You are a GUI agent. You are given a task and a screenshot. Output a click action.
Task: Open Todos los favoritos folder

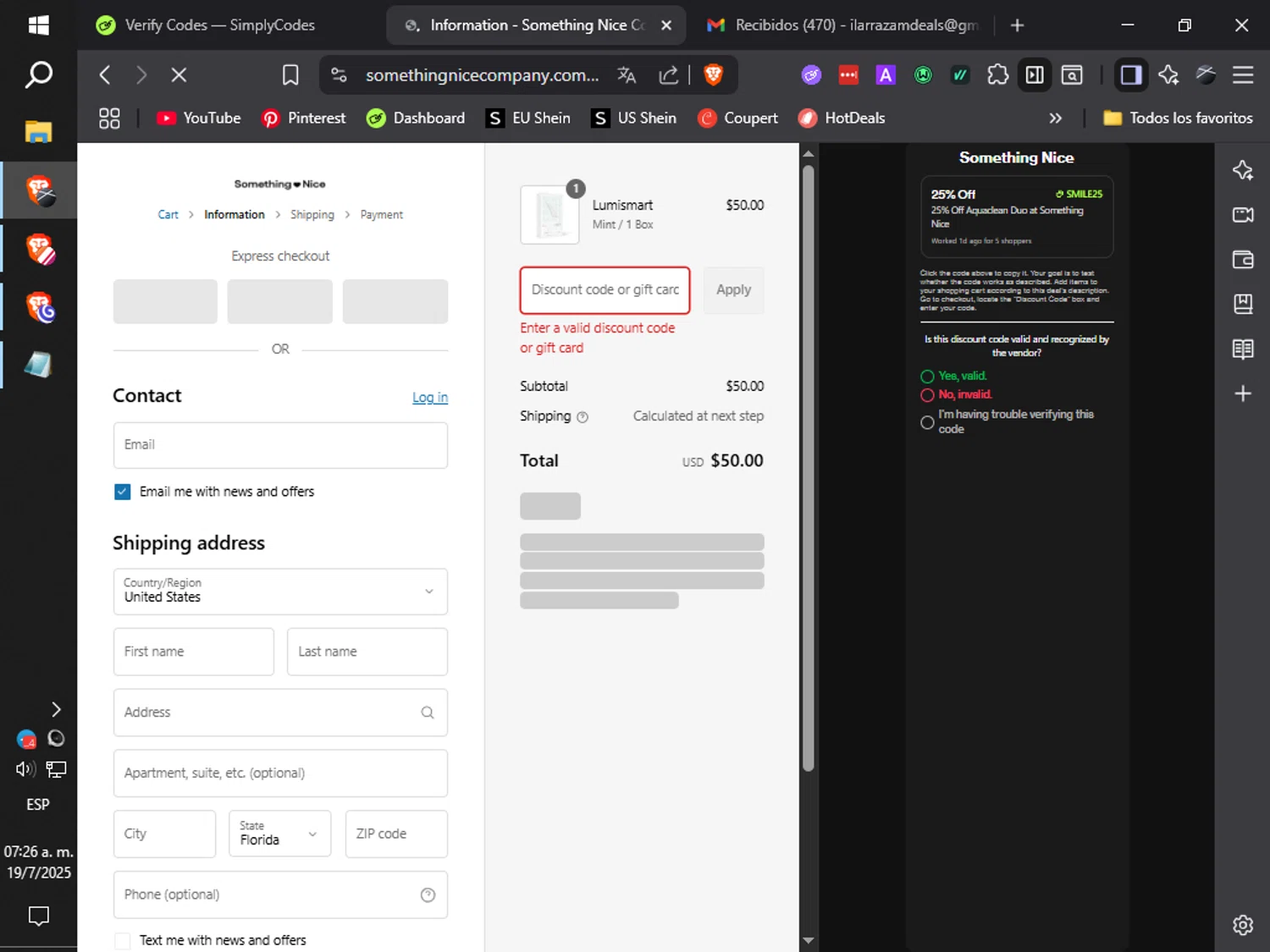click(x=1178, y=118)
